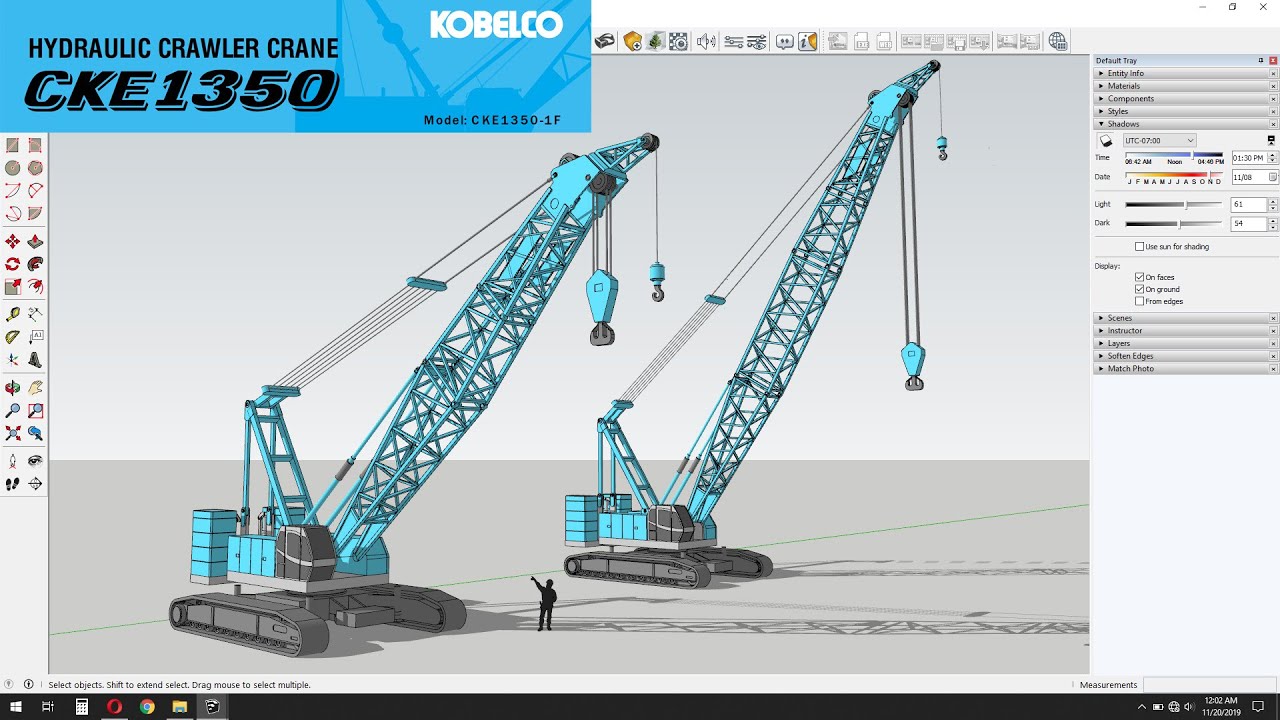Screen dimensions: 1280x720
Task: Expand the Styles panel
Action: pyautogui.click(x=1185, y=111)
